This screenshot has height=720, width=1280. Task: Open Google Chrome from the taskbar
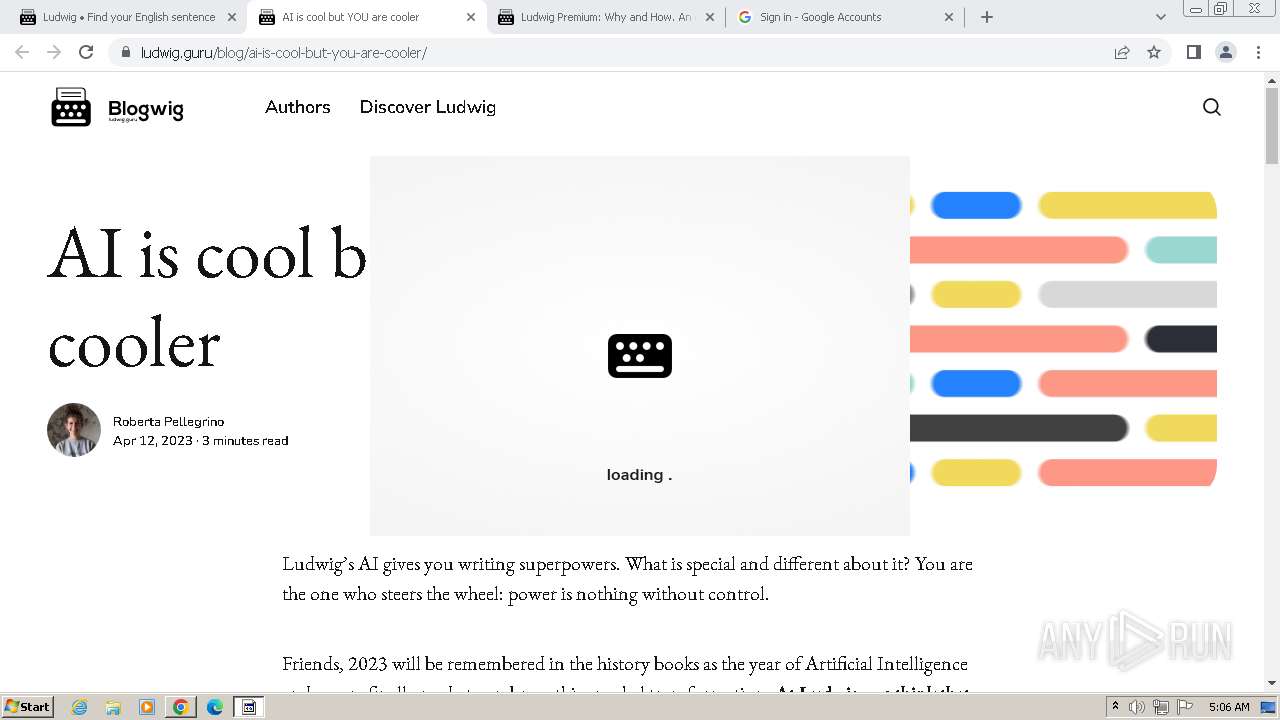click(181, 707)
